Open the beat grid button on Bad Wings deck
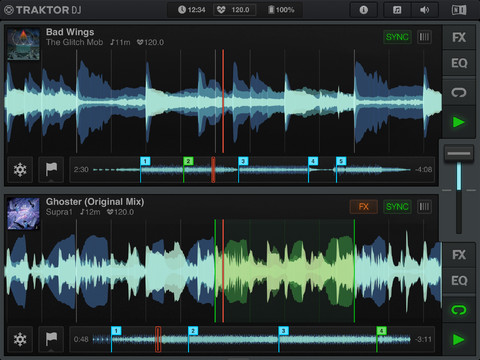Viewport: 480px width, 360px height. click(424, 37)
